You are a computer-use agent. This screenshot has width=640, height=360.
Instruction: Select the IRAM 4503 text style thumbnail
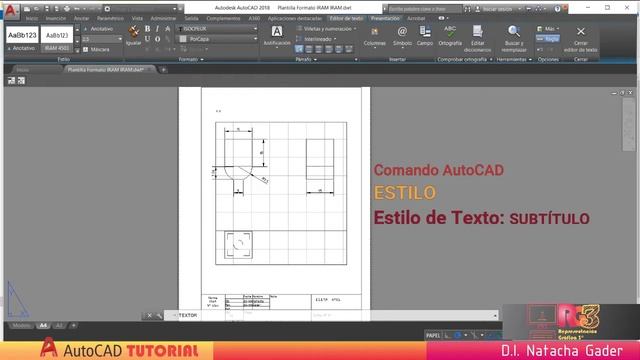[x=57, y=40]
